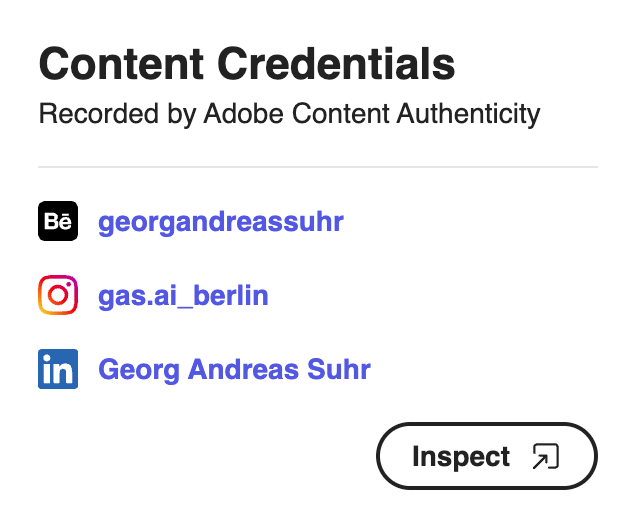
Task: Visit the Behance profile via its black icon
Action: click(58, 221)
